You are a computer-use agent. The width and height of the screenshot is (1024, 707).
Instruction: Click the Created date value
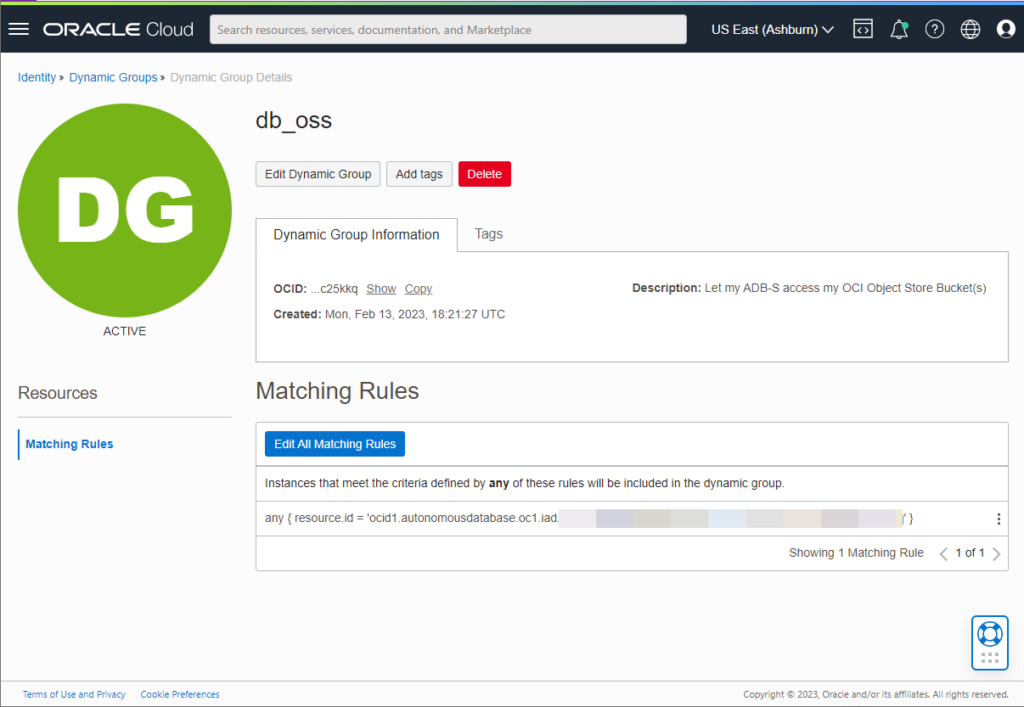[x=415, y=314]
